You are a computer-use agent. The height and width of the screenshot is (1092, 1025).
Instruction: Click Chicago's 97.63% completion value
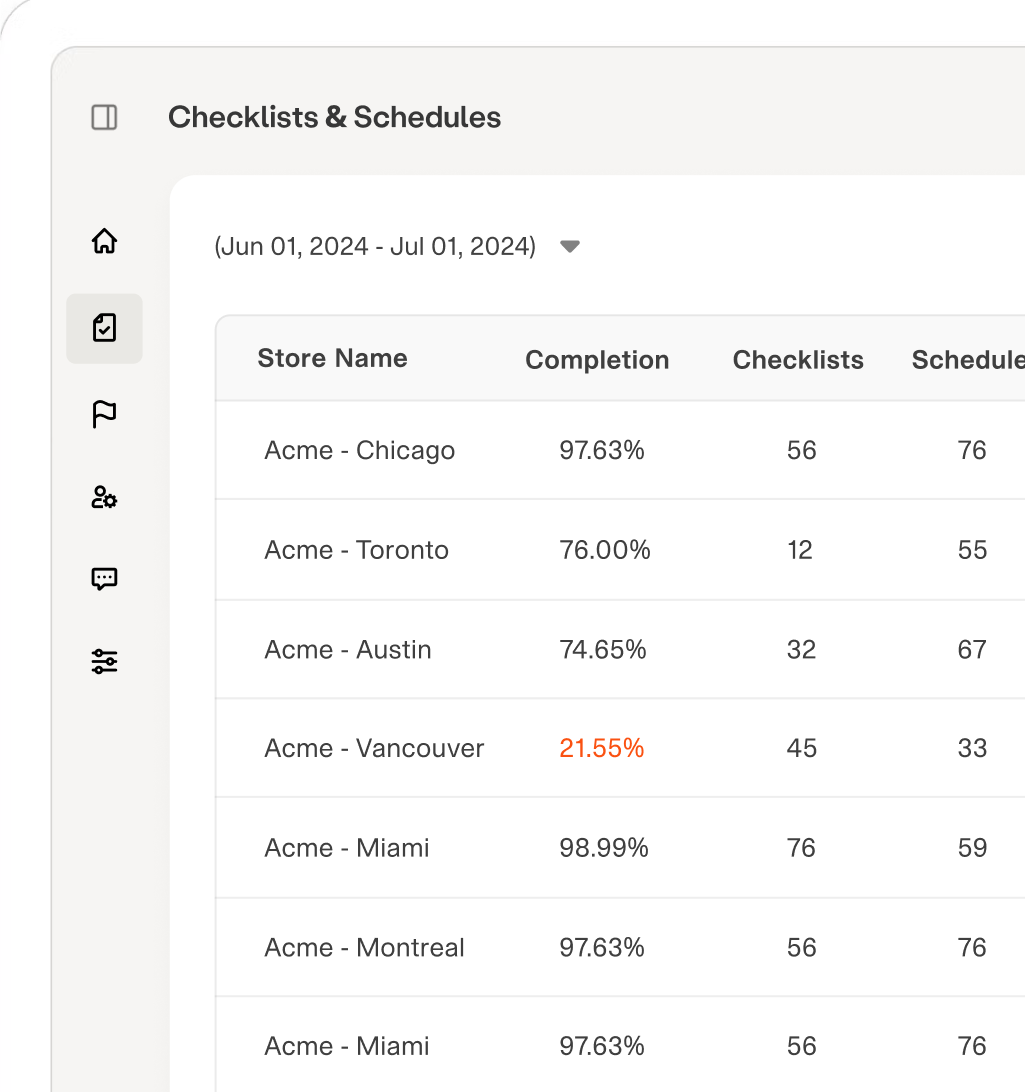602,451
